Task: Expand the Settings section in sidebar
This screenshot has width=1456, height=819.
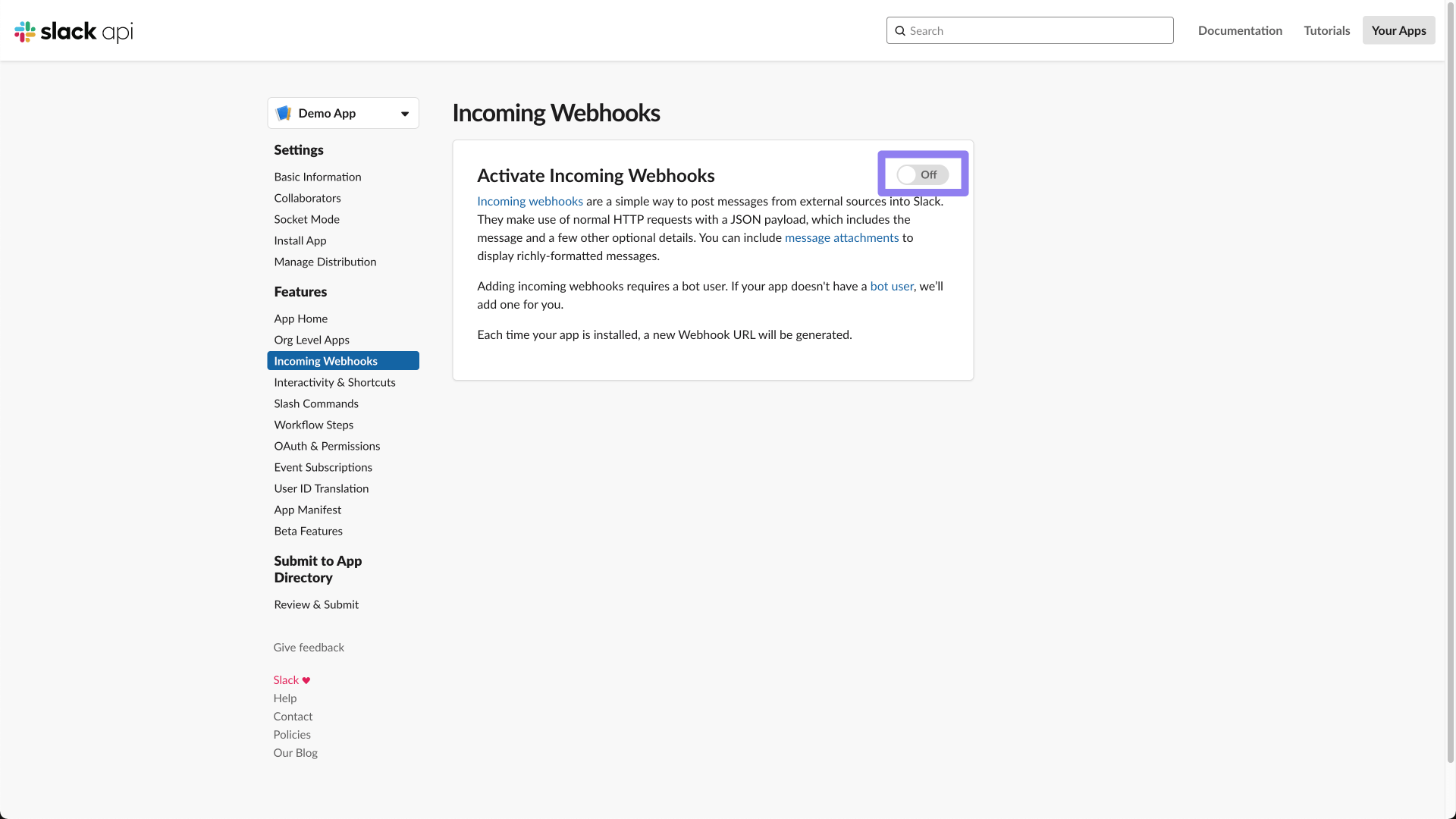Action: (299, 149)
